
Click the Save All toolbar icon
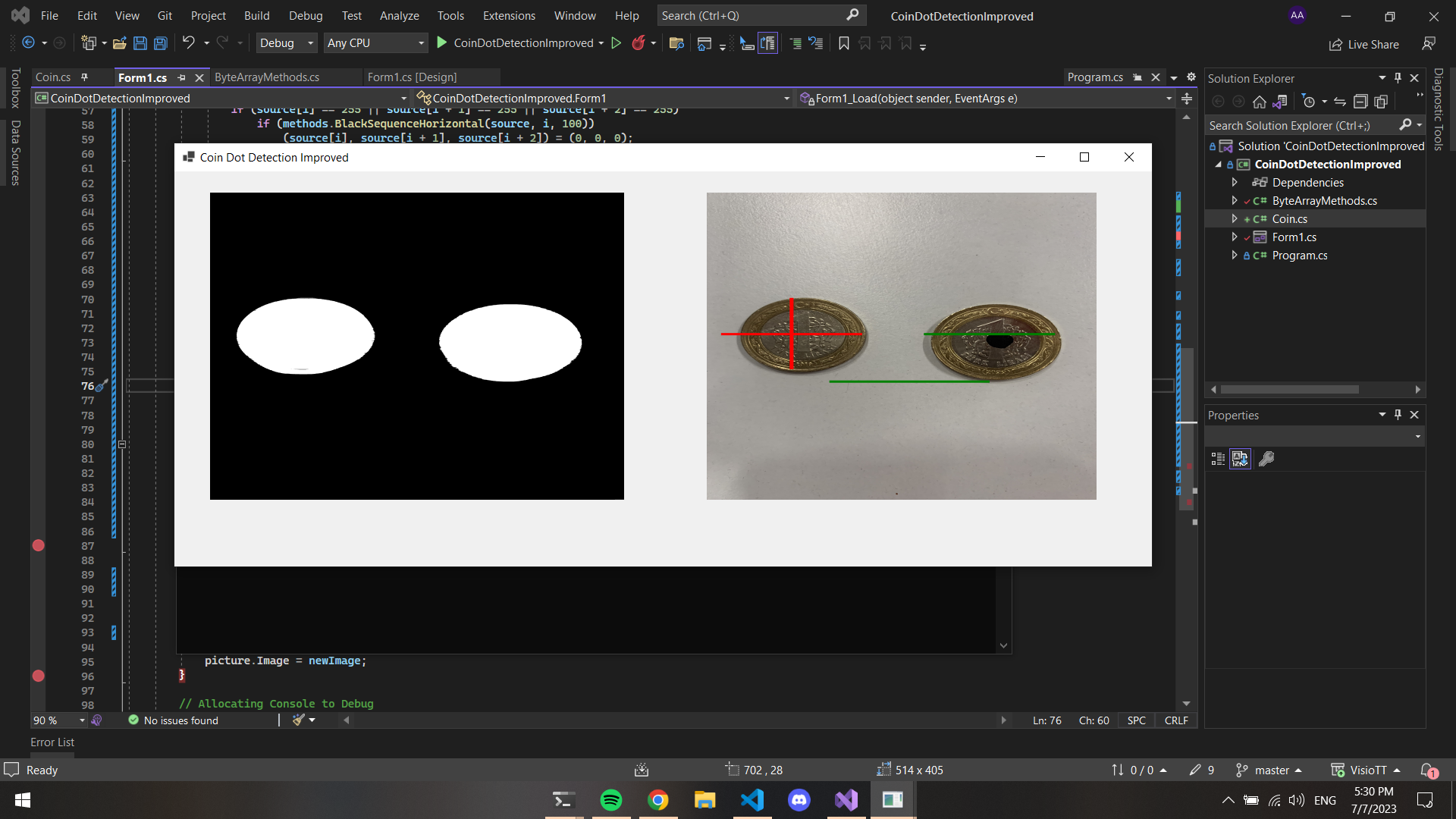(x=161, y=43)
